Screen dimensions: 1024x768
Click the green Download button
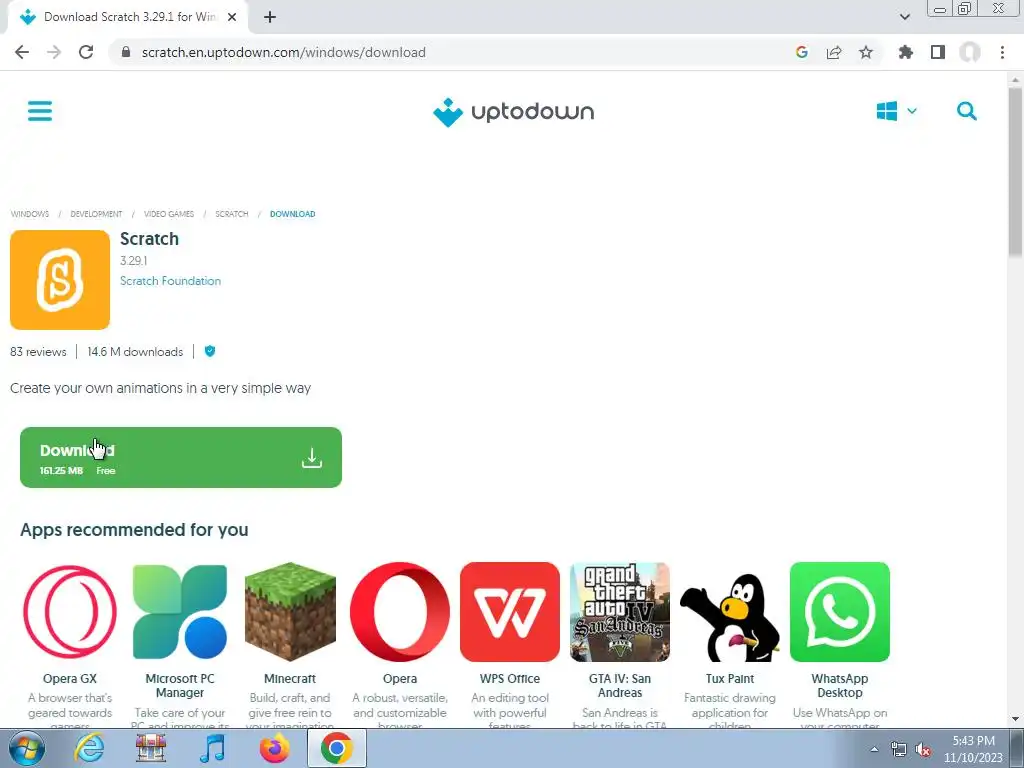181,457
